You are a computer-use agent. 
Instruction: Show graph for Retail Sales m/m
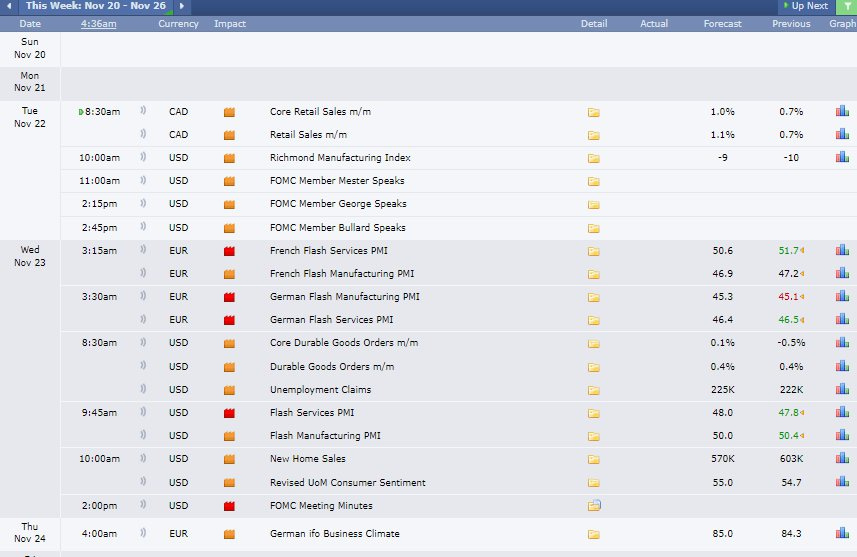[842, 134]
